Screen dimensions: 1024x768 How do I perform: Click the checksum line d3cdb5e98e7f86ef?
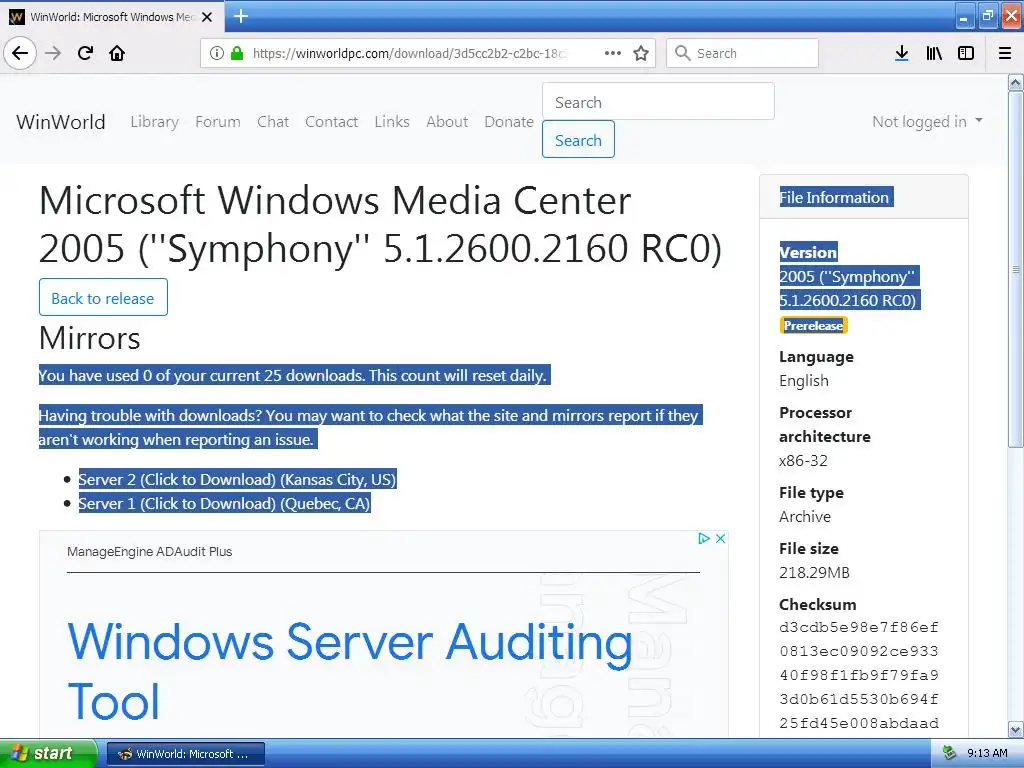tap(859, 628)
